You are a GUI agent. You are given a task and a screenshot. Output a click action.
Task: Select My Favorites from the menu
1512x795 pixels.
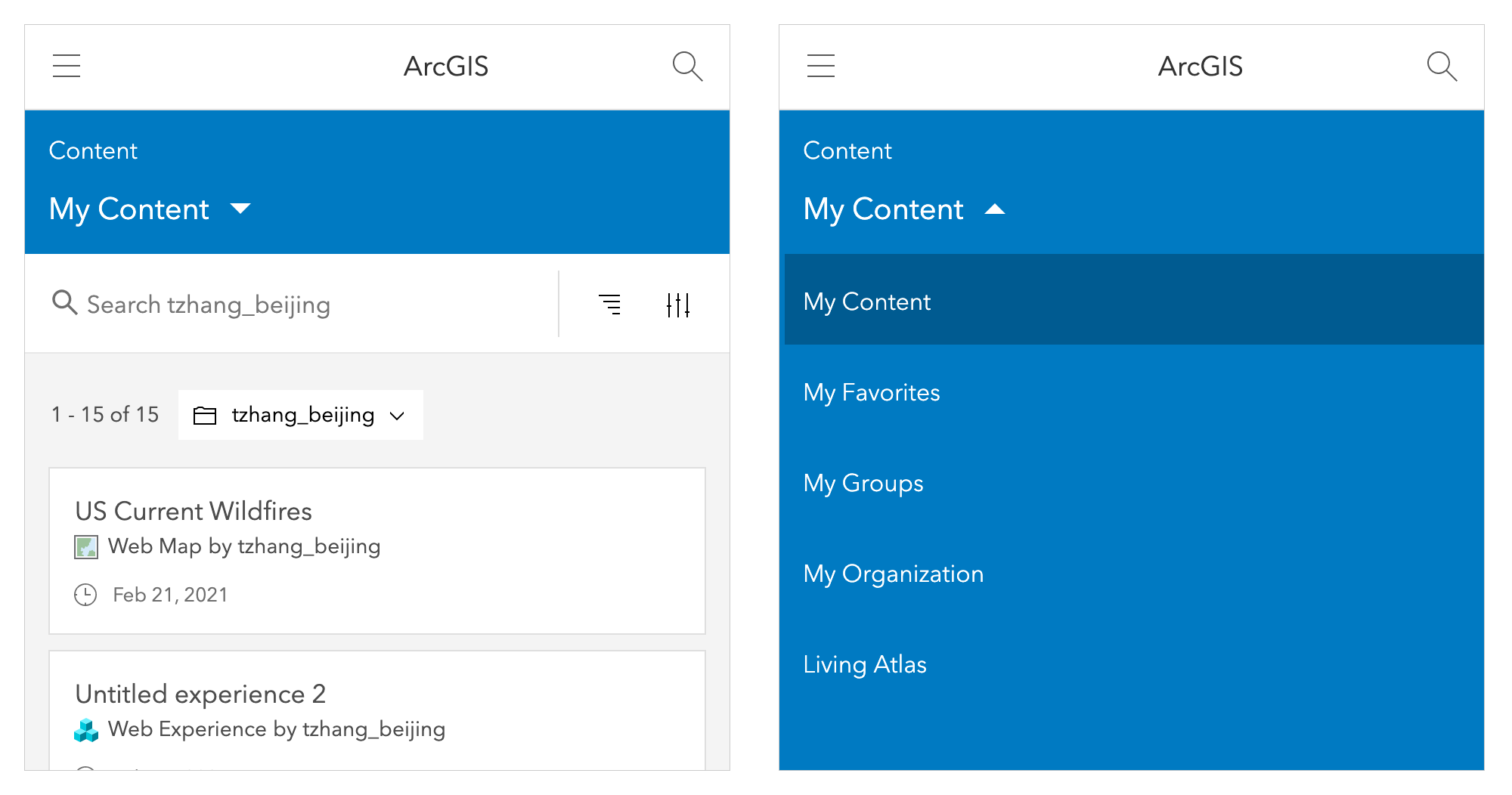871,392
